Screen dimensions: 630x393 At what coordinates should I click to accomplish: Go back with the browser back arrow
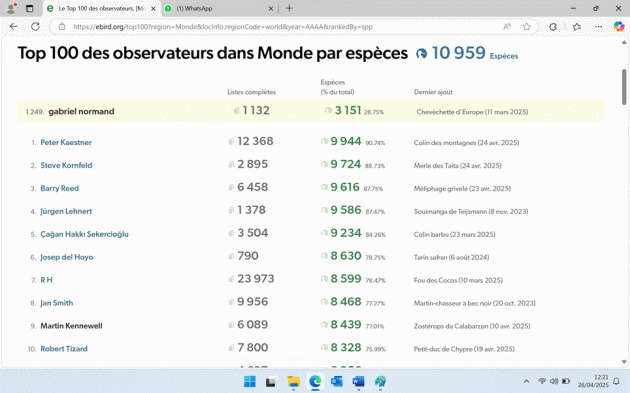click(14, 27)
